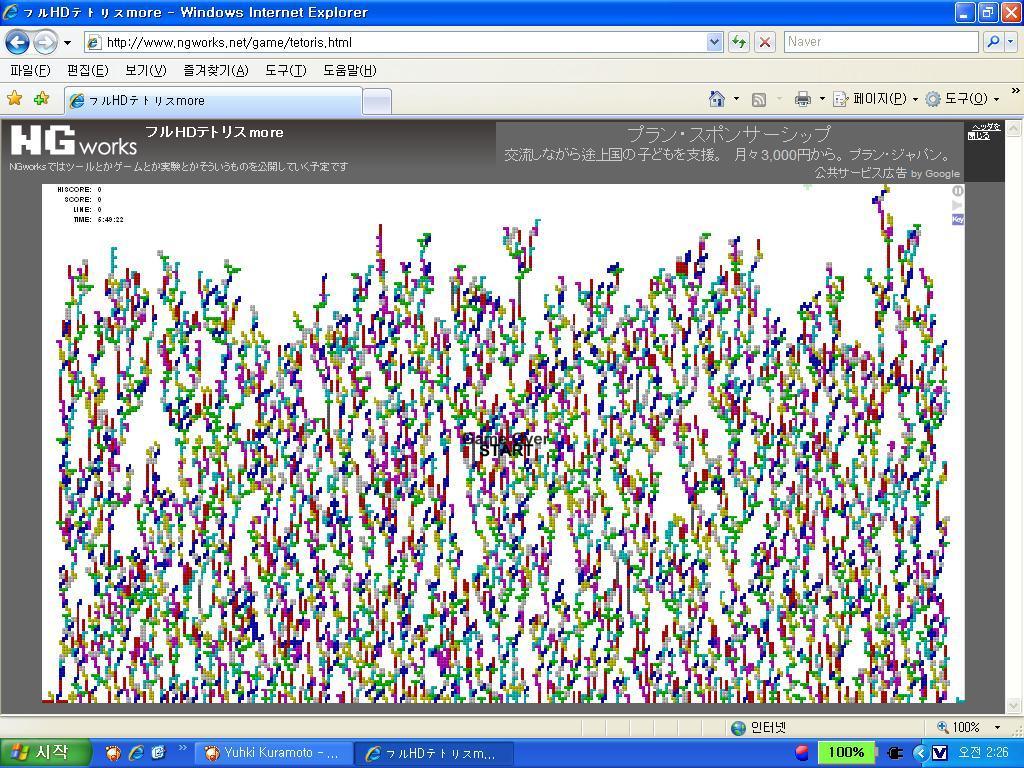Open the 도움말(H) menu
This screenshot has width=1024, height=768.
pyautogui.click(x=349, y=70)
